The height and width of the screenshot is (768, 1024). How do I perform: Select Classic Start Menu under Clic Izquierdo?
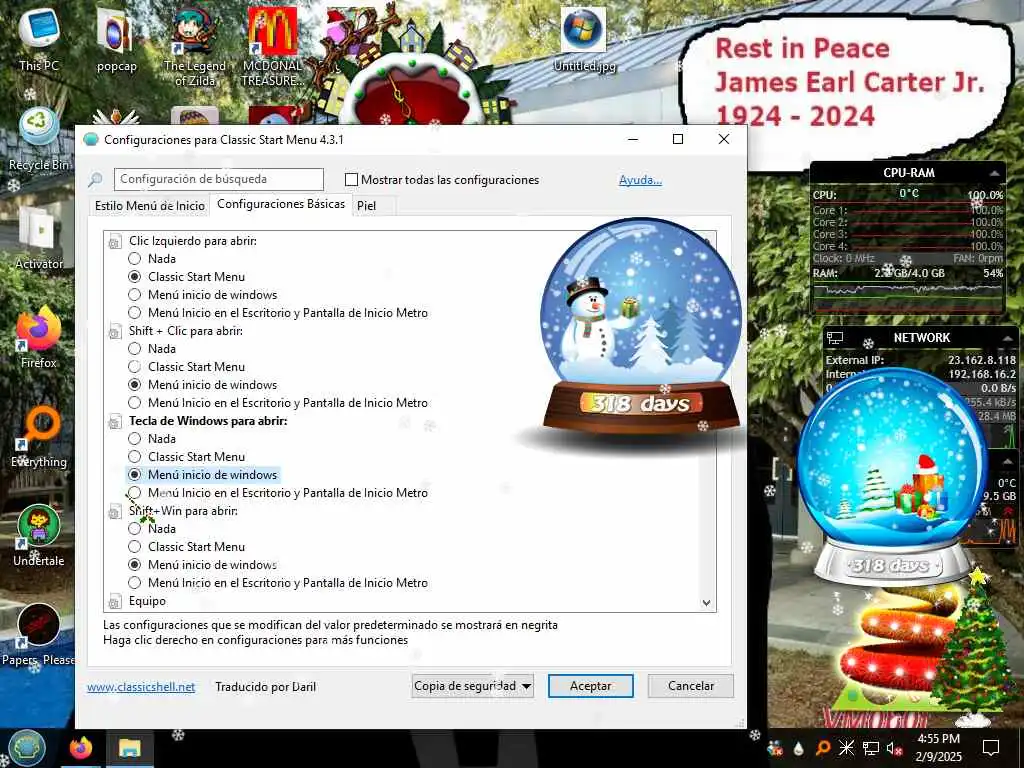tap(135, 277)
